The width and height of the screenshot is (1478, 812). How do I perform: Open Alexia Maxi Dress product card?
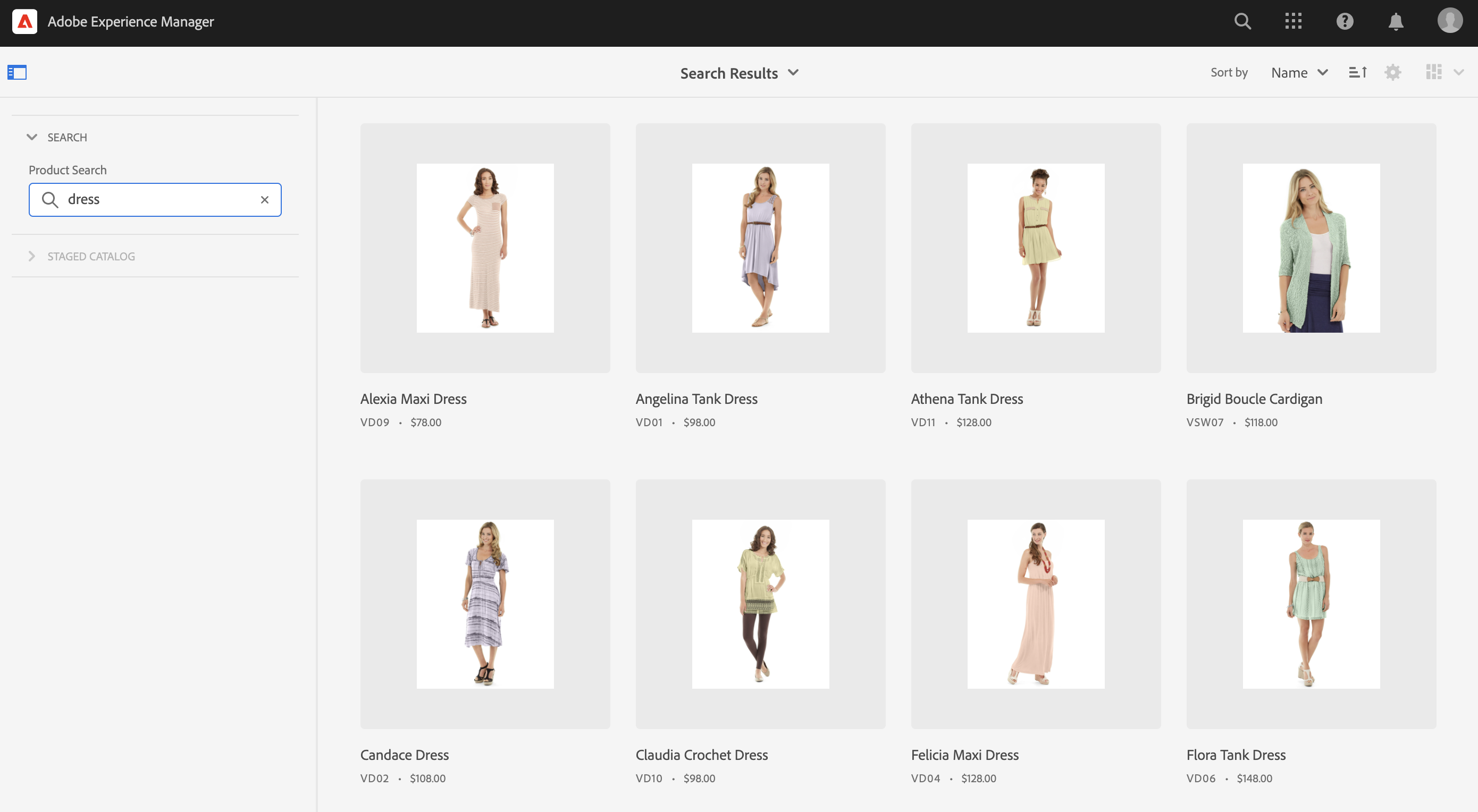coord(485,248)
